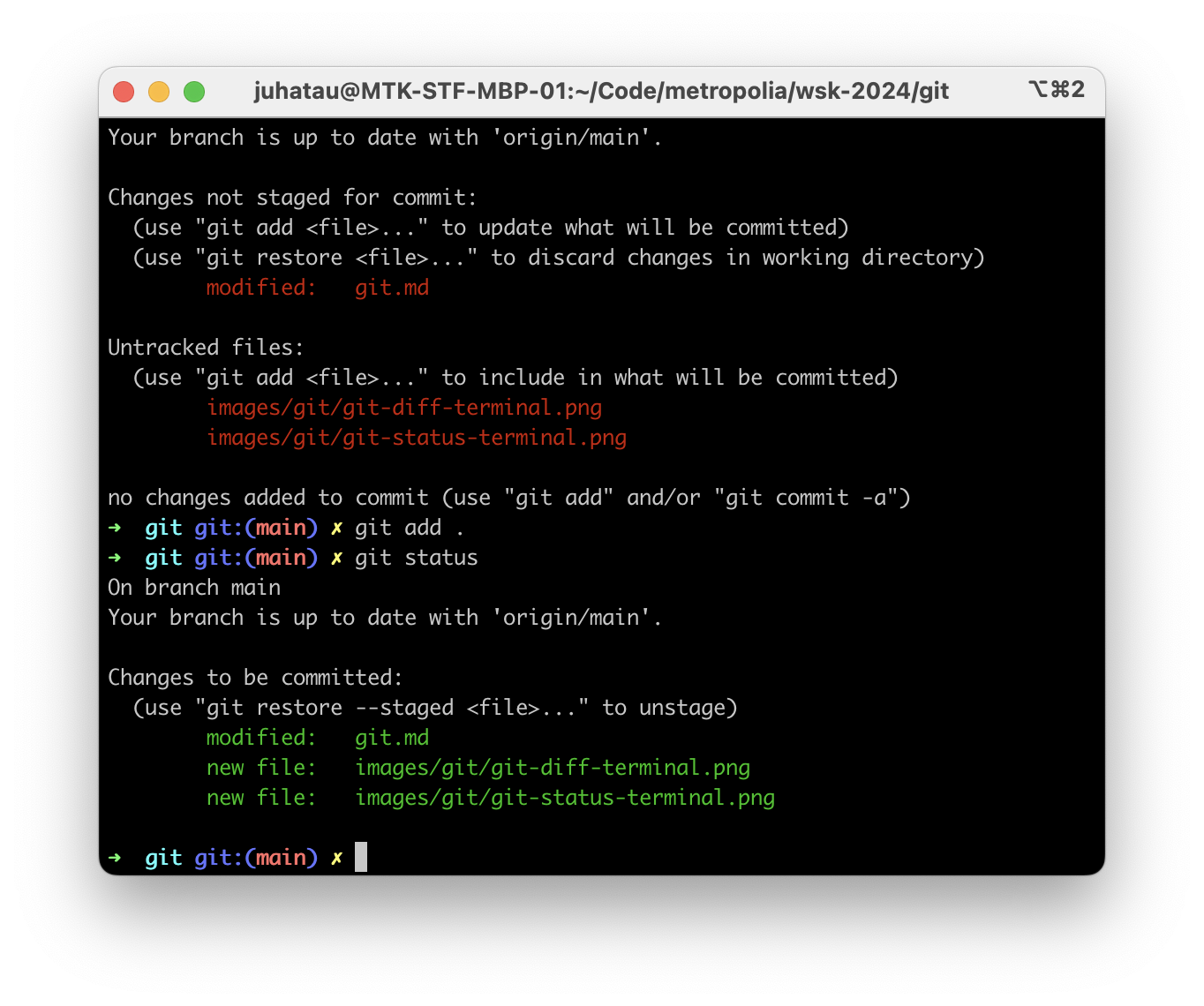Click green 'new file' git-status-terminal.png line
The height and width of the screenshot is (1006, 1204).
point(490,798)
